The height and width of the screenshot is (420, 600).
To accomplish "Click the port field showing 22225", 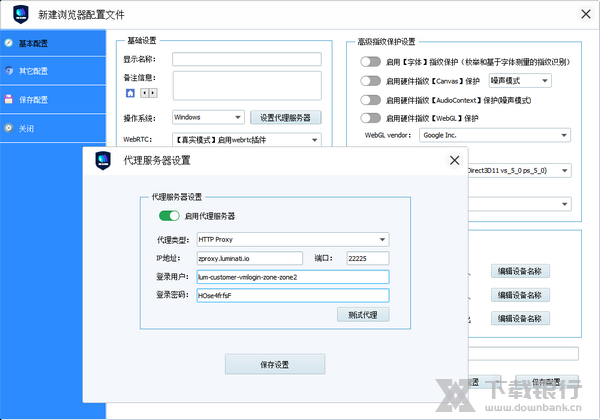I will (367, 258).
